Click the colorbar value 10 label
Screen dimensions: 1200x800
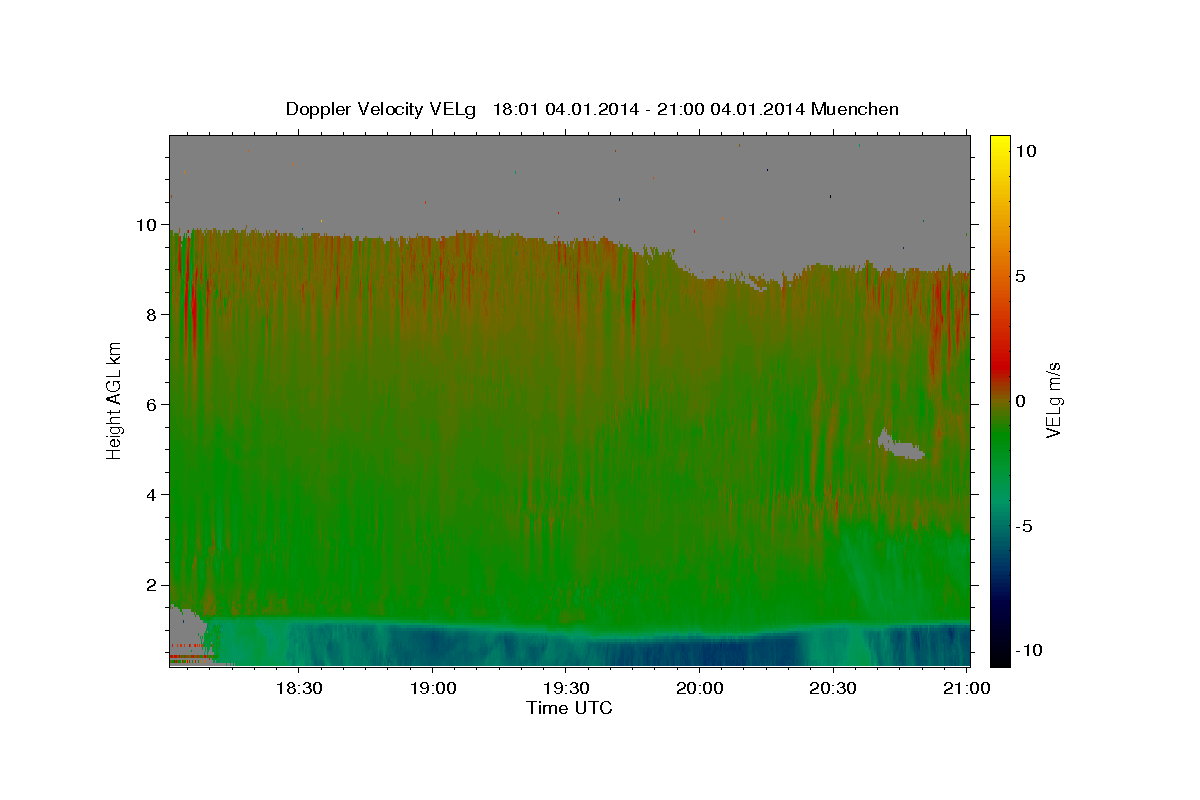pos(1026,150)
